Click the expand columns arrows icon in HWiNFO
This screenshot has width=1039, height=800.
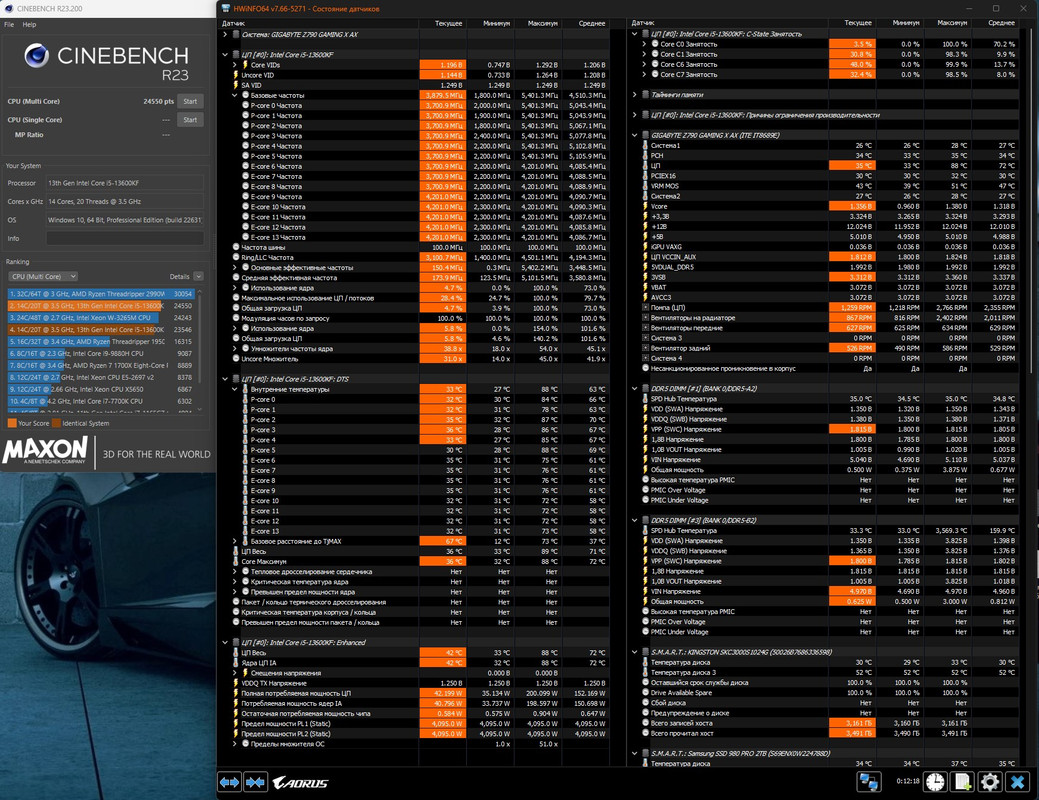(x=229, y=783)
